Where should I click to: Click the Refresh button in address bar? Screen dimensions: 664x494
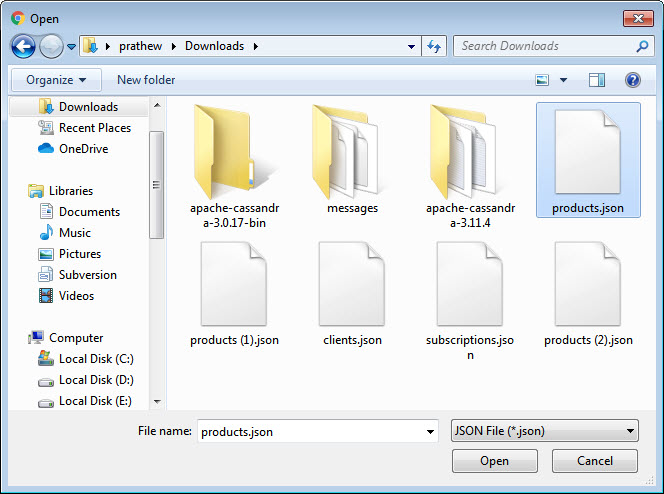click(x=434, y=46)
